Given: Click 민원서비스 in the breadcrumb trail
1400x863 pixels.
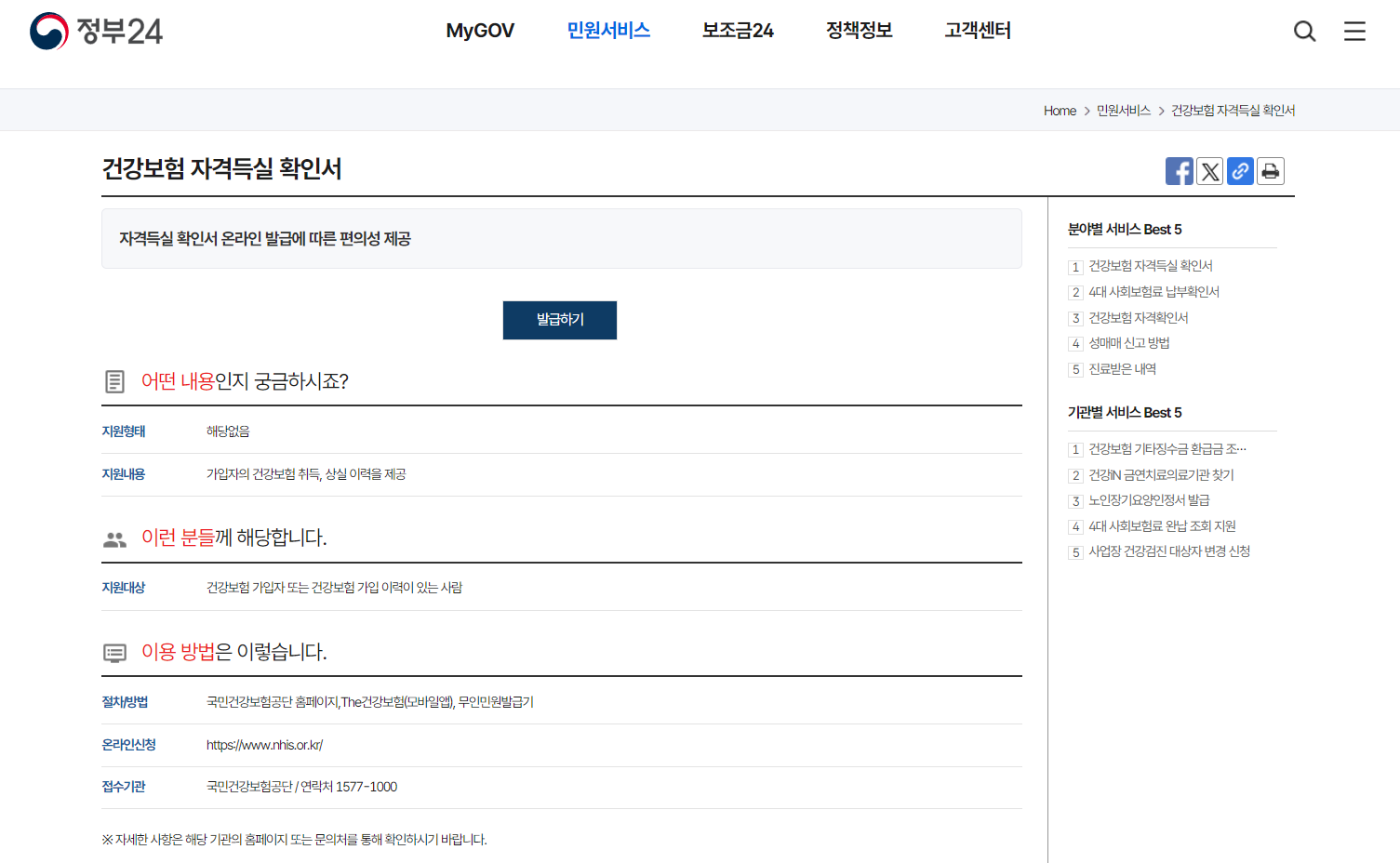Looking at the screenshot, I should [1122, 110].
